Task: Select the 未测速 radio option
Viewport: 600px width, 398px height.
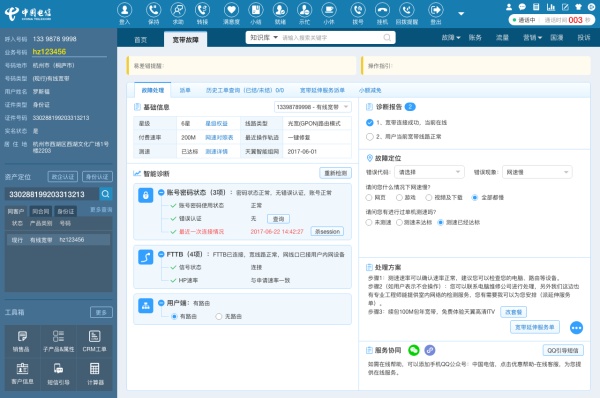Action: [x=369, y=222]
